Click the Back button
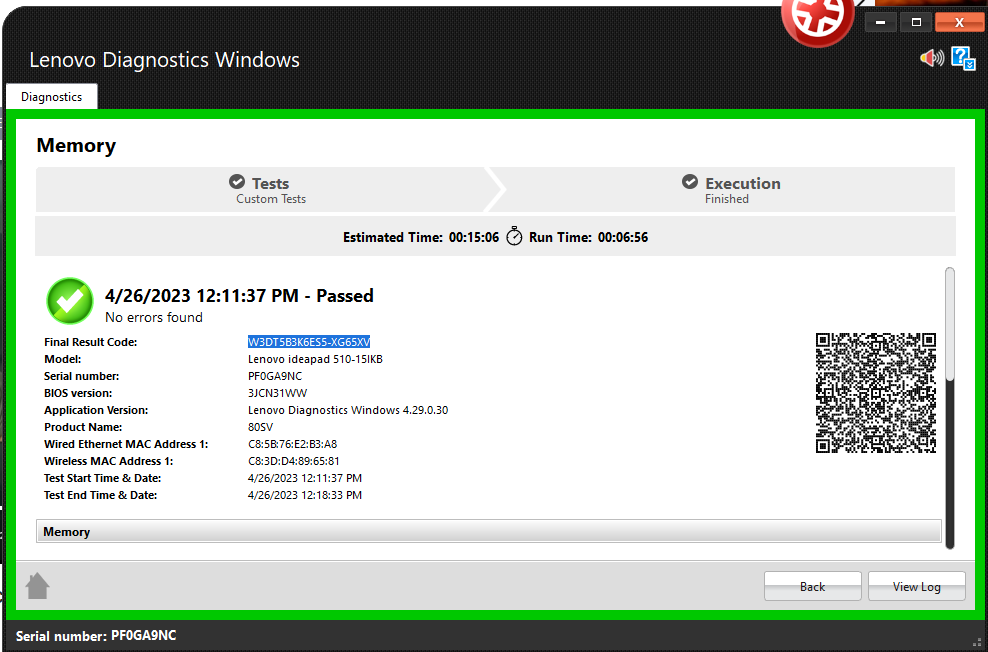This screenshot has height=652, width=988. pos(813,586)
